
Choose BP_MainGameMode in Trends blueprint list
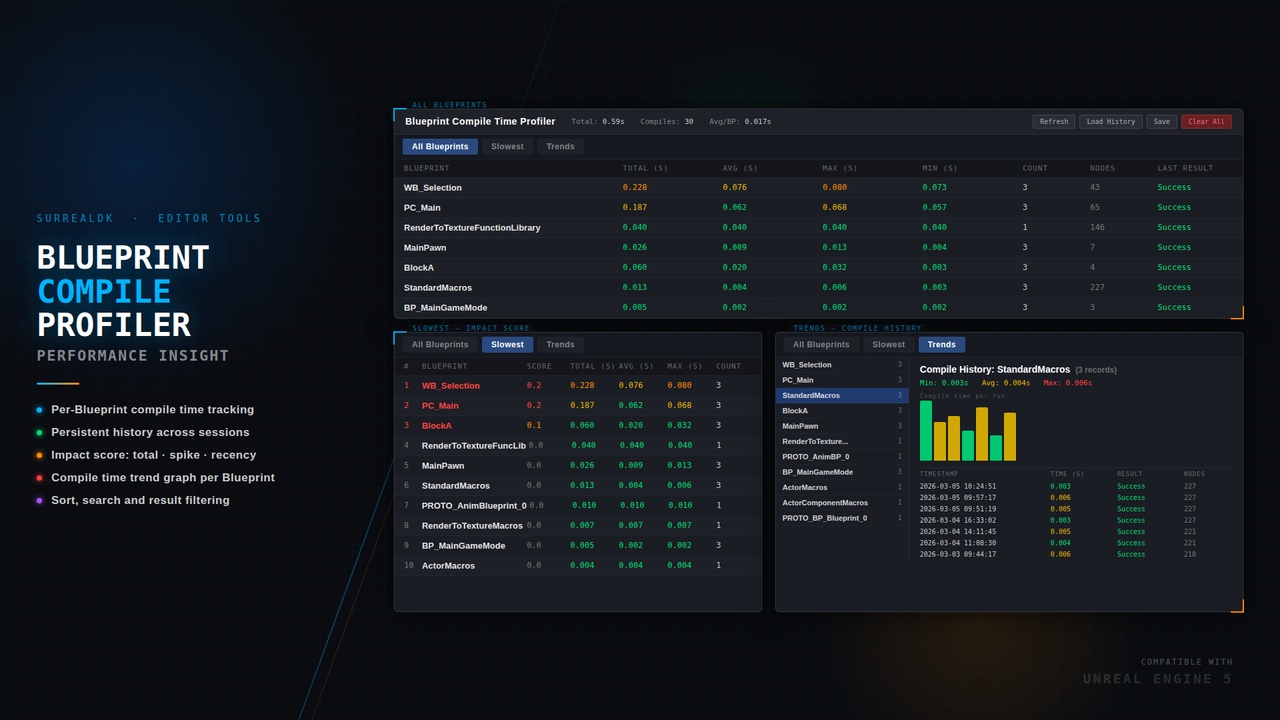pos(842,472)
